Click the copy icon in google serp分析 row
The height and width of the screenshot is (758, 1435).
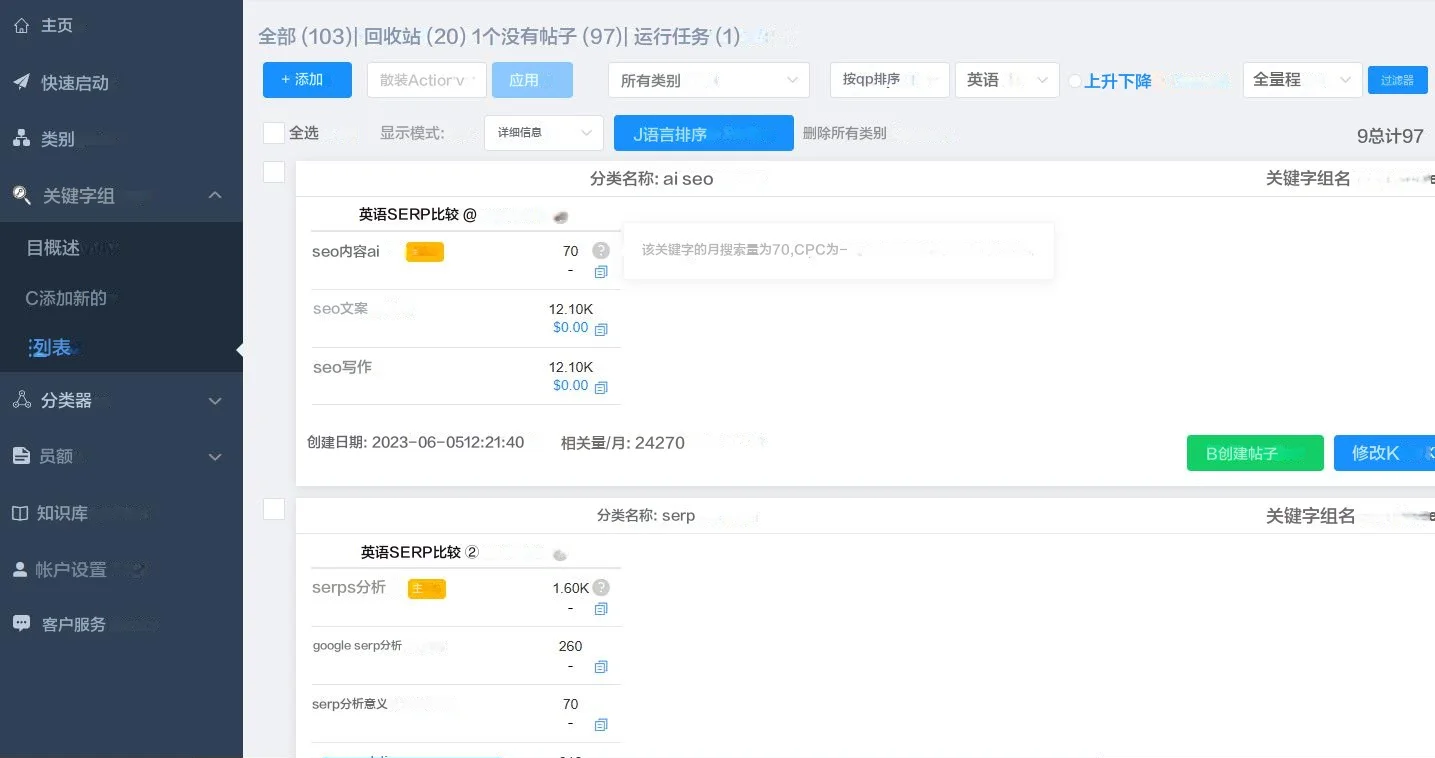pyautogui.click(x=601, y=667)
